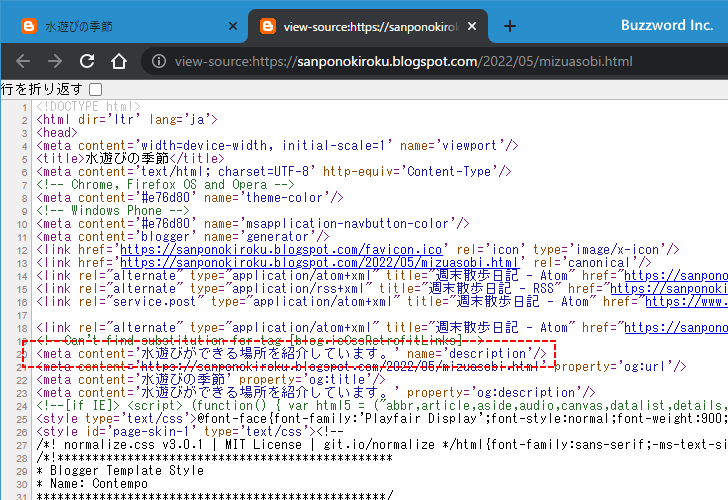Image resolution: width=728 pixels, height=500 pixels.
Task: Follow the Atom href link on line 18
Action: (x=676, y=328)
